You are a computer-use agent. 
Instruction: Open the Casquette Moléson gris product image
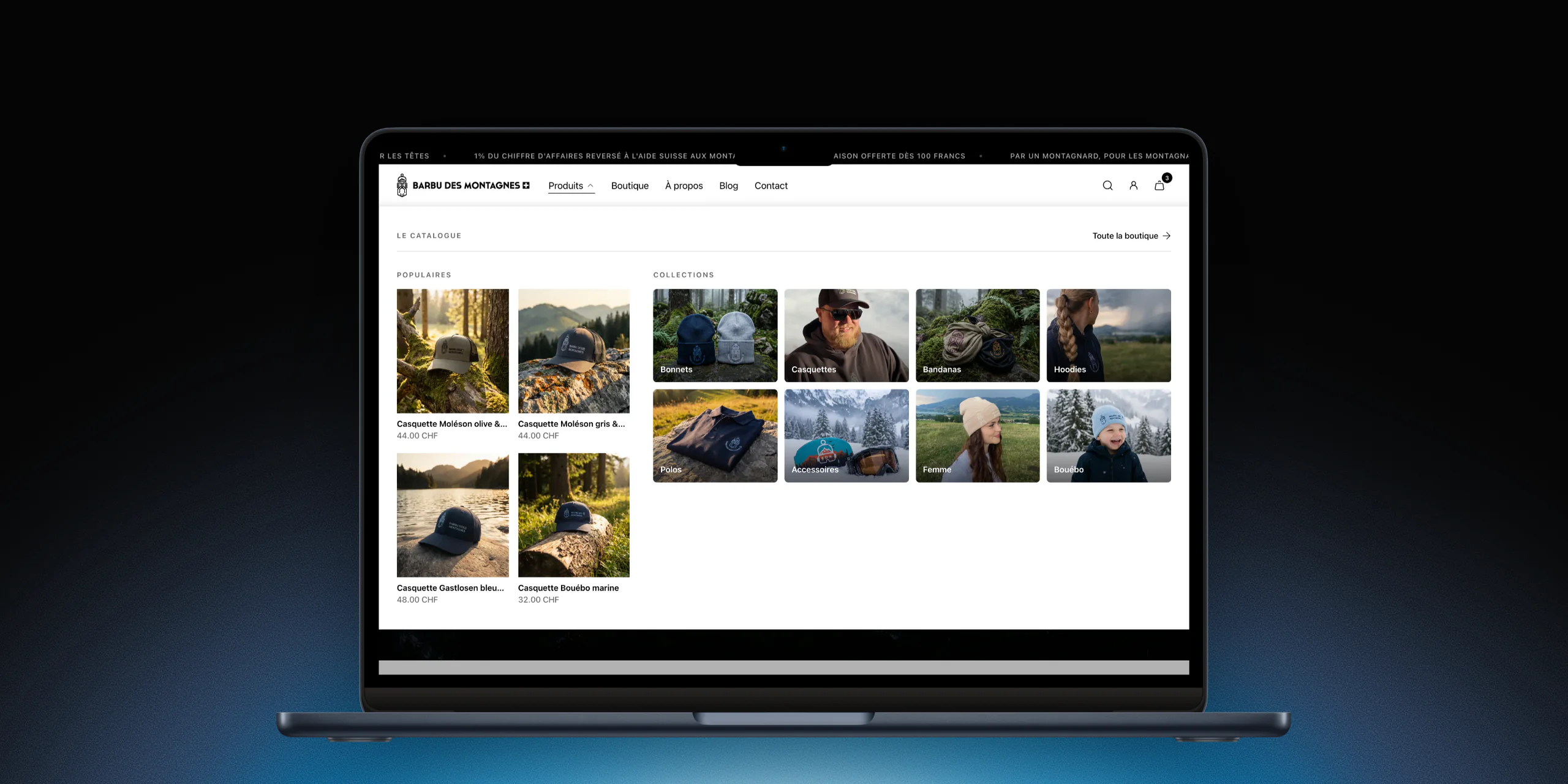pyautogui.click(x=574, y=351)
